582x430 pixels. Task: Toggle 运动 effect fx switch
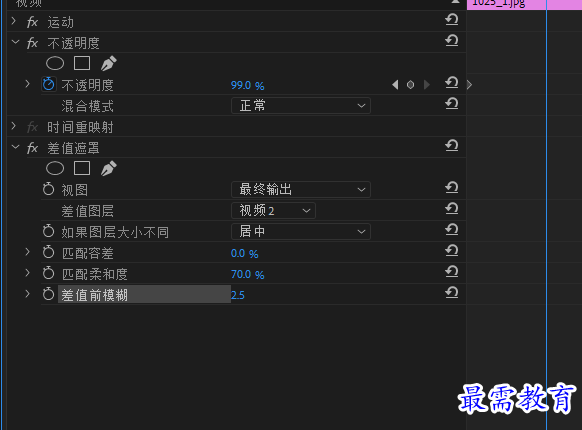pyautogui.click(x=32, y=22)
